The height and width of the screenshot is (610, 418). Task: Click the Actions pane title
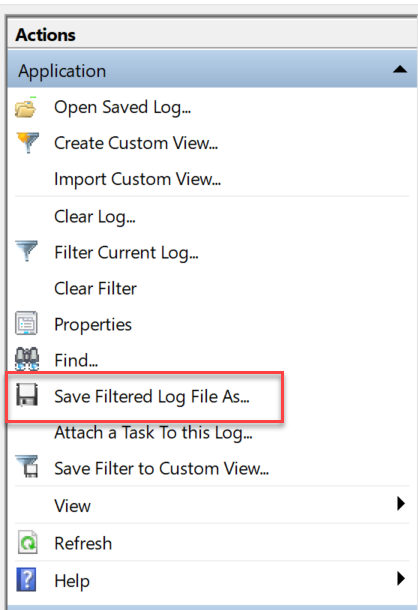tap(46, 35)
